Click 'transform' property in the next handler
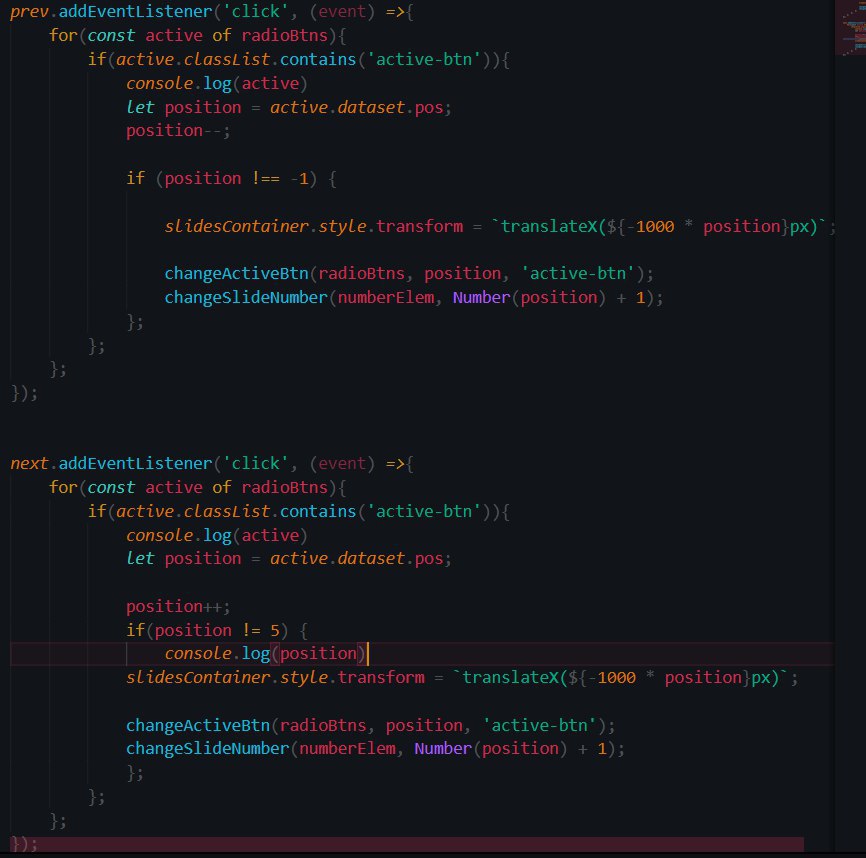The image size is (866, 858). [381, 677]
